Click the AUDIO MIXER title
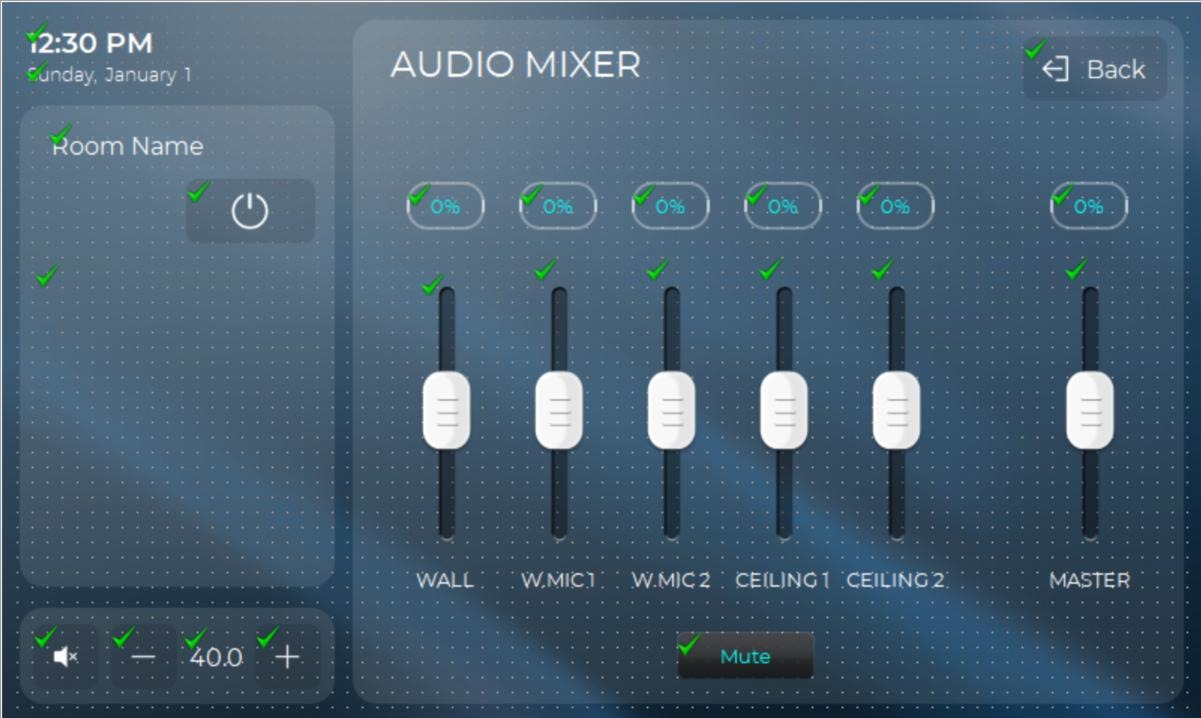Image resolution: width=1201 pixels, height=718 pixels. point(515,65)
